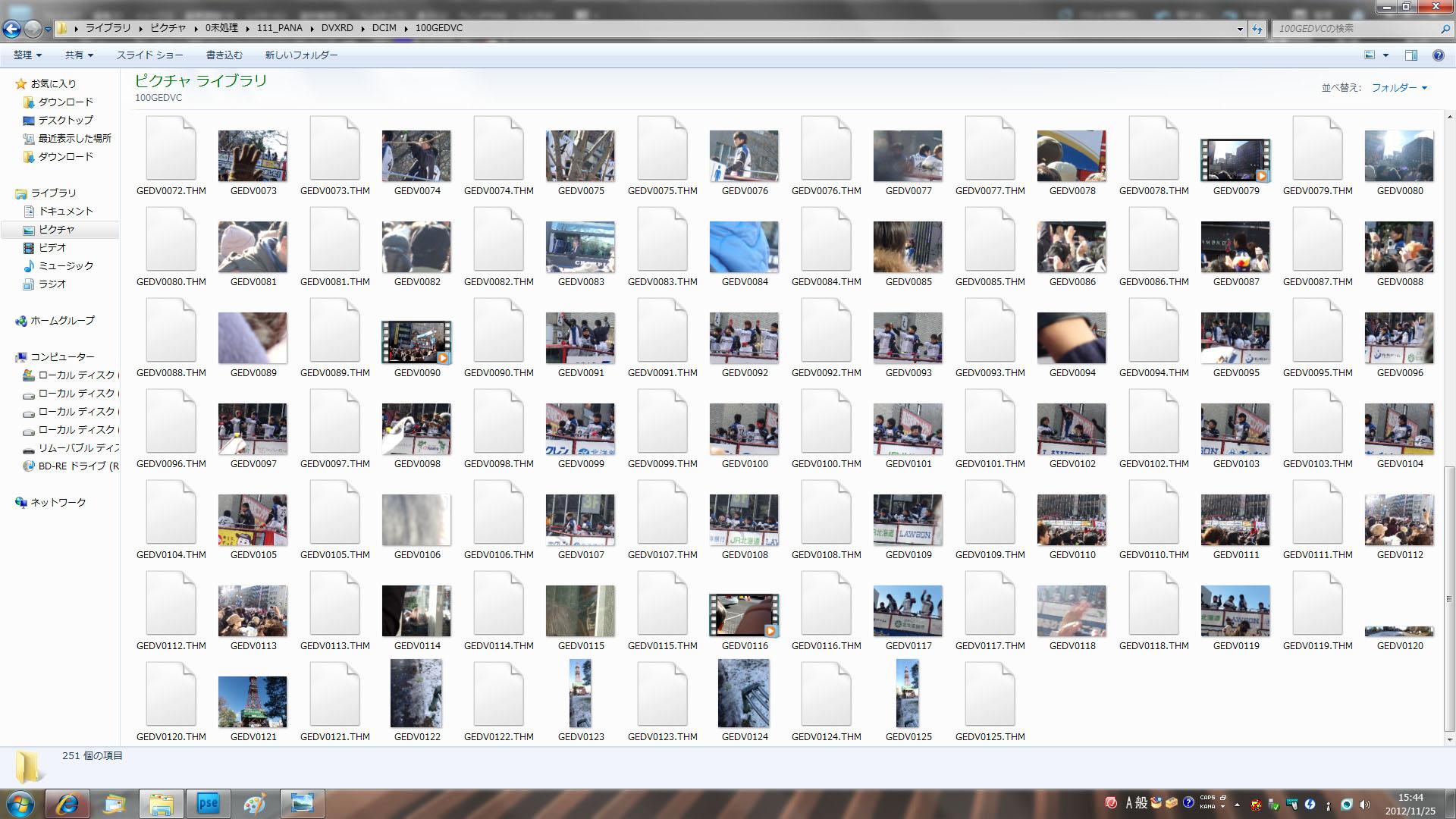1456x819 pixels.
Task: Expand the フォルダー sort-by dropdown
Action: [1399, 88]
